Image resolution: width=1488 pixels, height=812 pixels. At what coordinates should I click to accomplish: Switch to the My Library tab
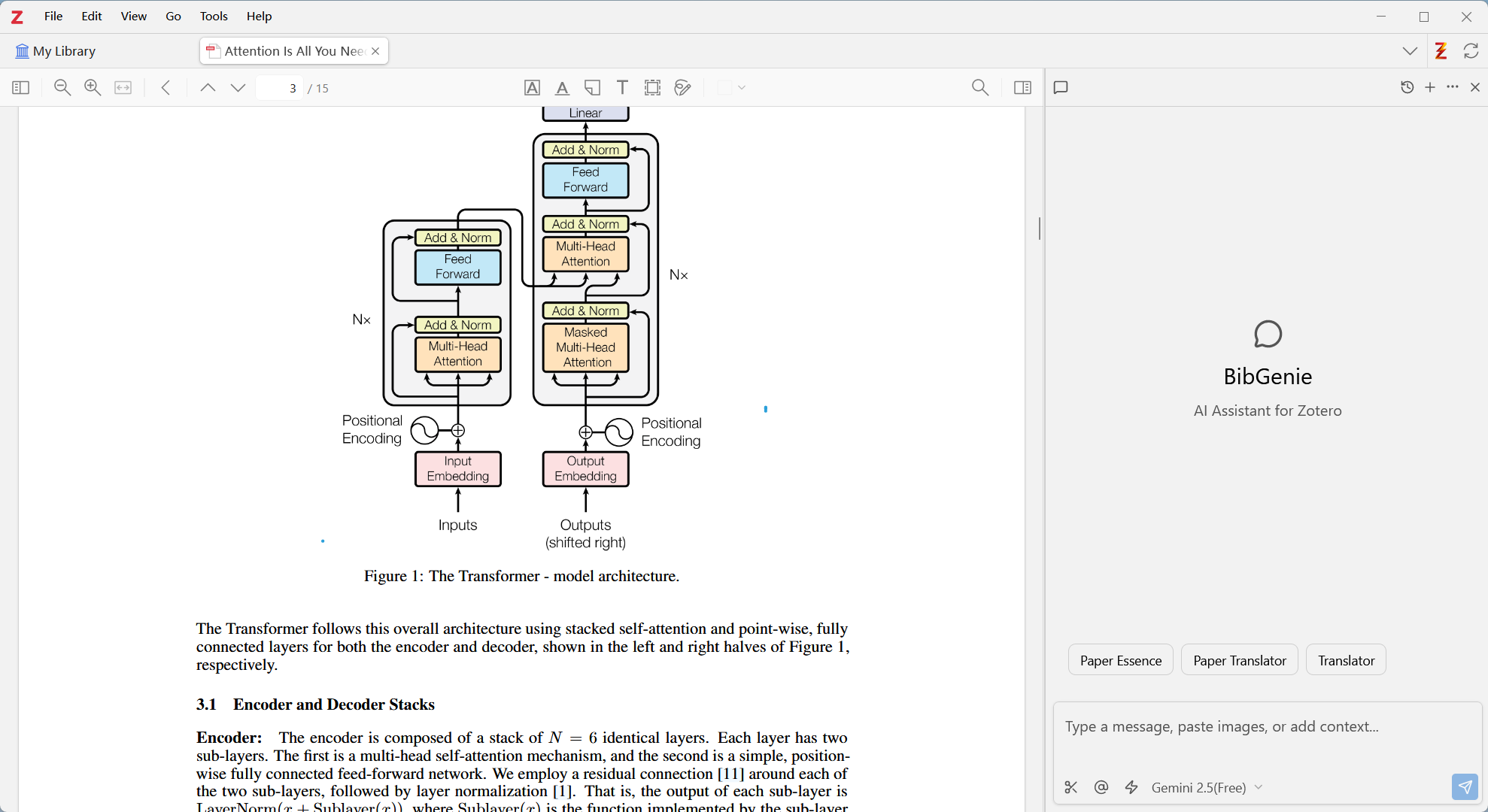64,50
